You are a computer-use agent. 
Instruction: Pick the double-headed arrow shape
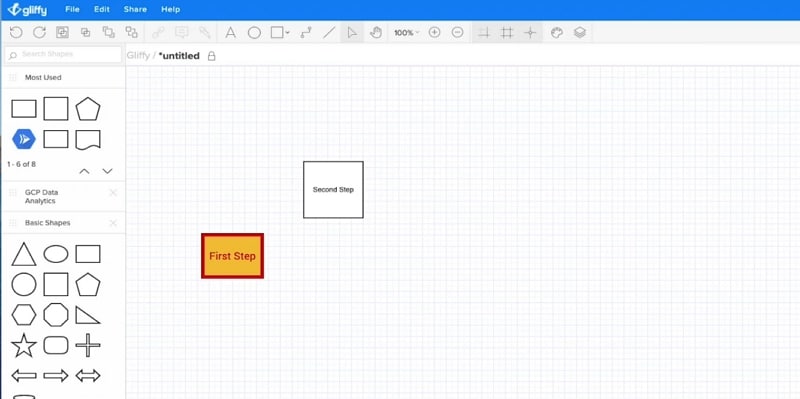[x=88, y=376]
